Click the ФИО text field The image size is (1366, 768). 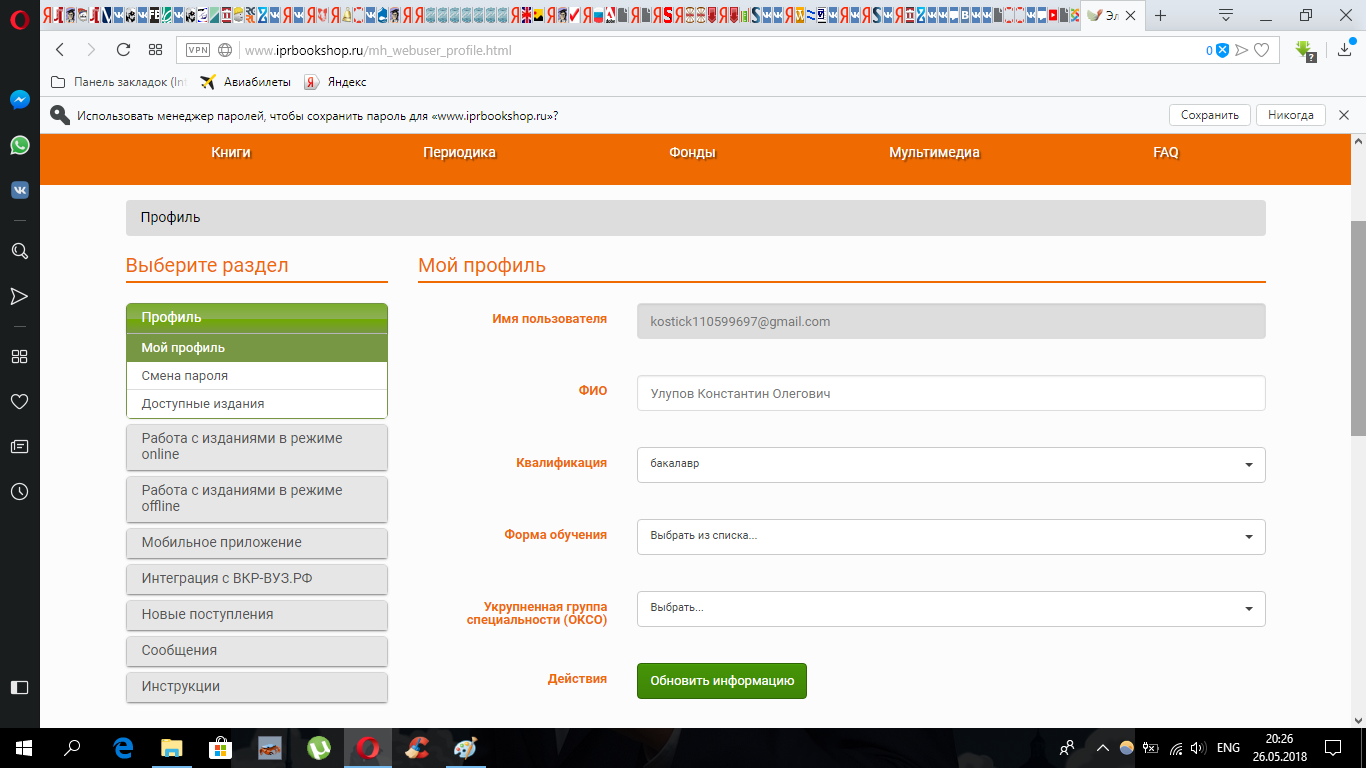(x=950, y=393)
